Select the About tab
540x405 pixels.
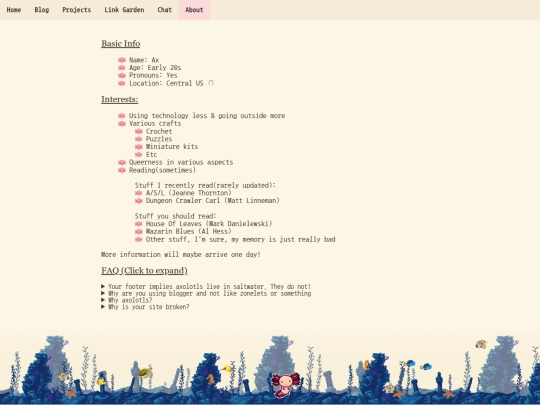(194, 10)
